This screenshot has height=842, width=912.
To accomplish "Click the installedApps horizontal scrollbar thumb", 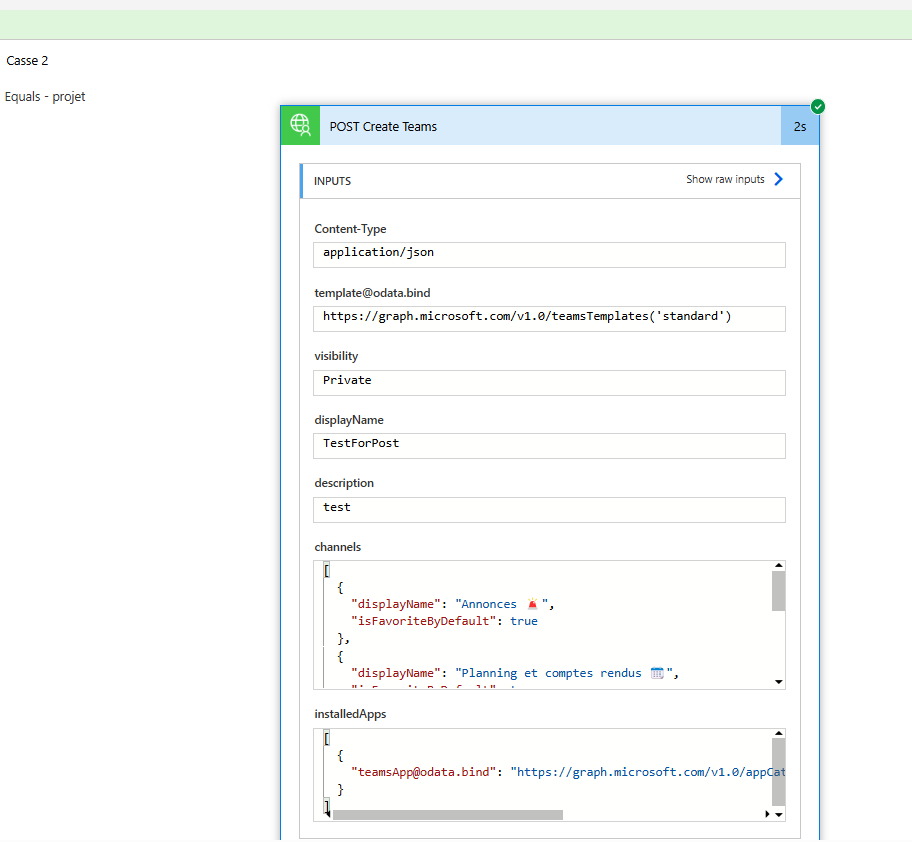I will [447, 815].
